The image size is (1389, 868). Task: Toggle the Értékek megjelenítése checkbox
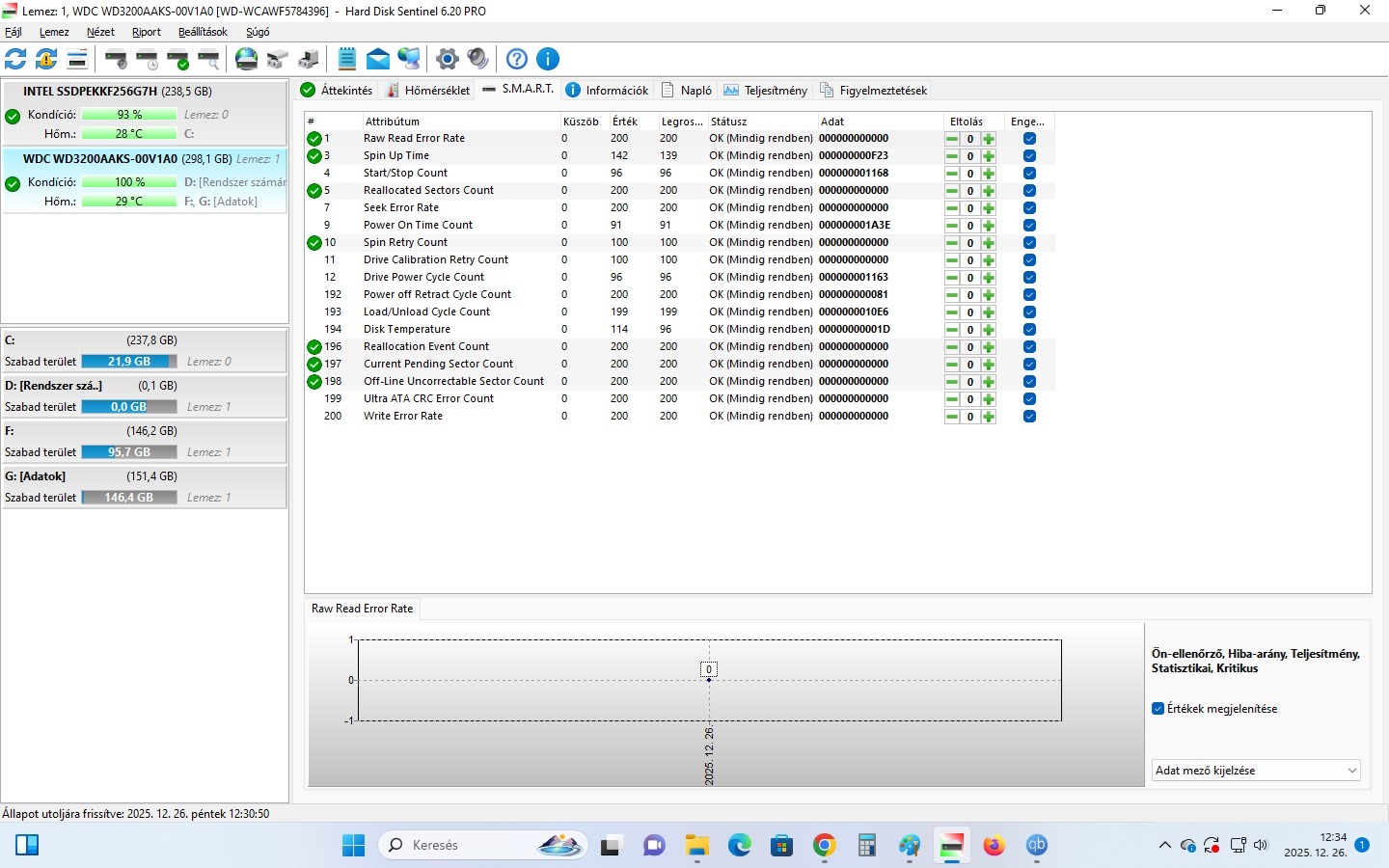(1158, 709)
